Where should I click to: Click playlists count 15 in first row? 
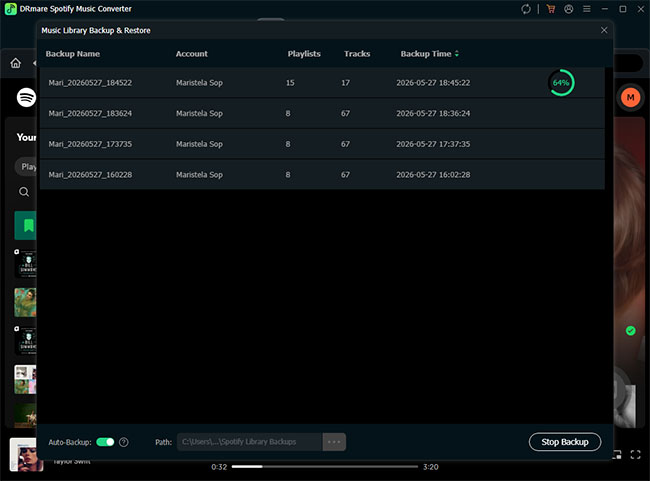[x=290, y=83]
